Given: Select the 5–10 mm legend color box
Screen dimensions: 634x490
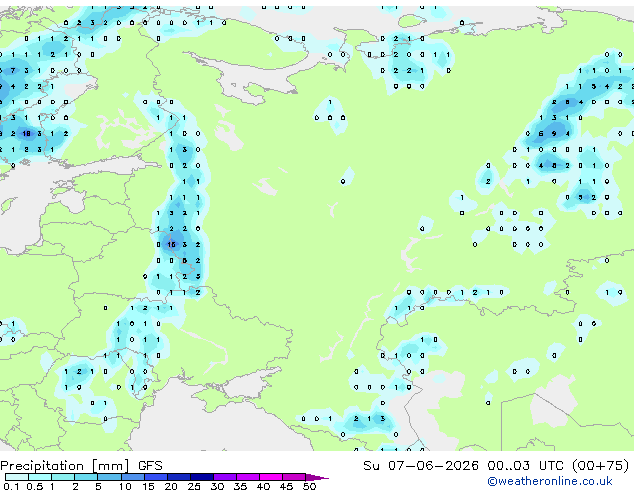Looking at the screenshot, I should pyautogui.click(x=110, y=477).
